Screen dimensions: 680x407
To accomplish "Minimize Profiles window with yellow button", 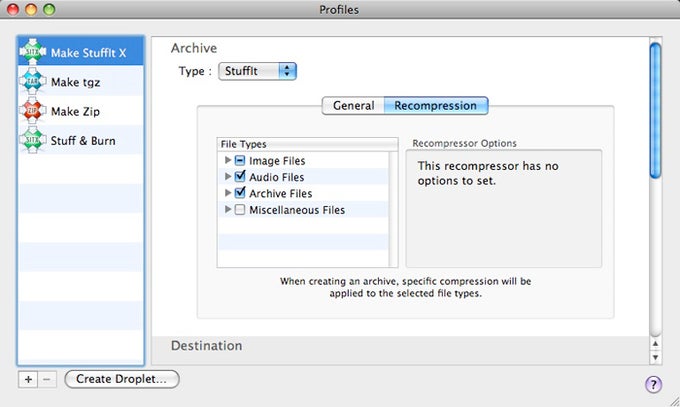I will (31, 9).
